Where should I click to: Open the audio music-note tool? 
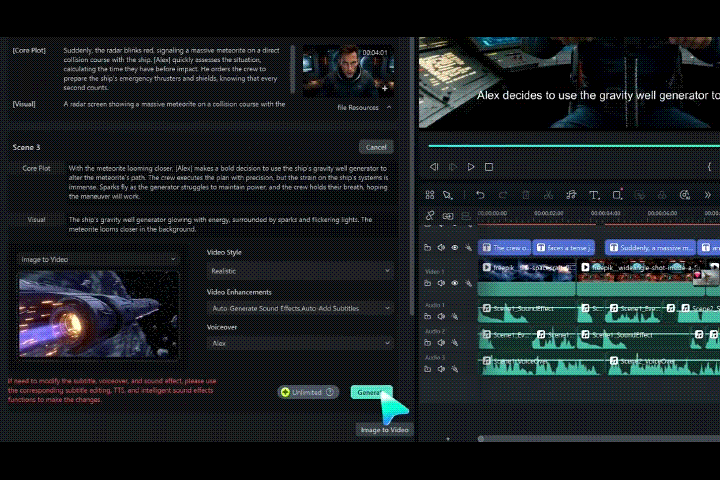click(571, 195)
